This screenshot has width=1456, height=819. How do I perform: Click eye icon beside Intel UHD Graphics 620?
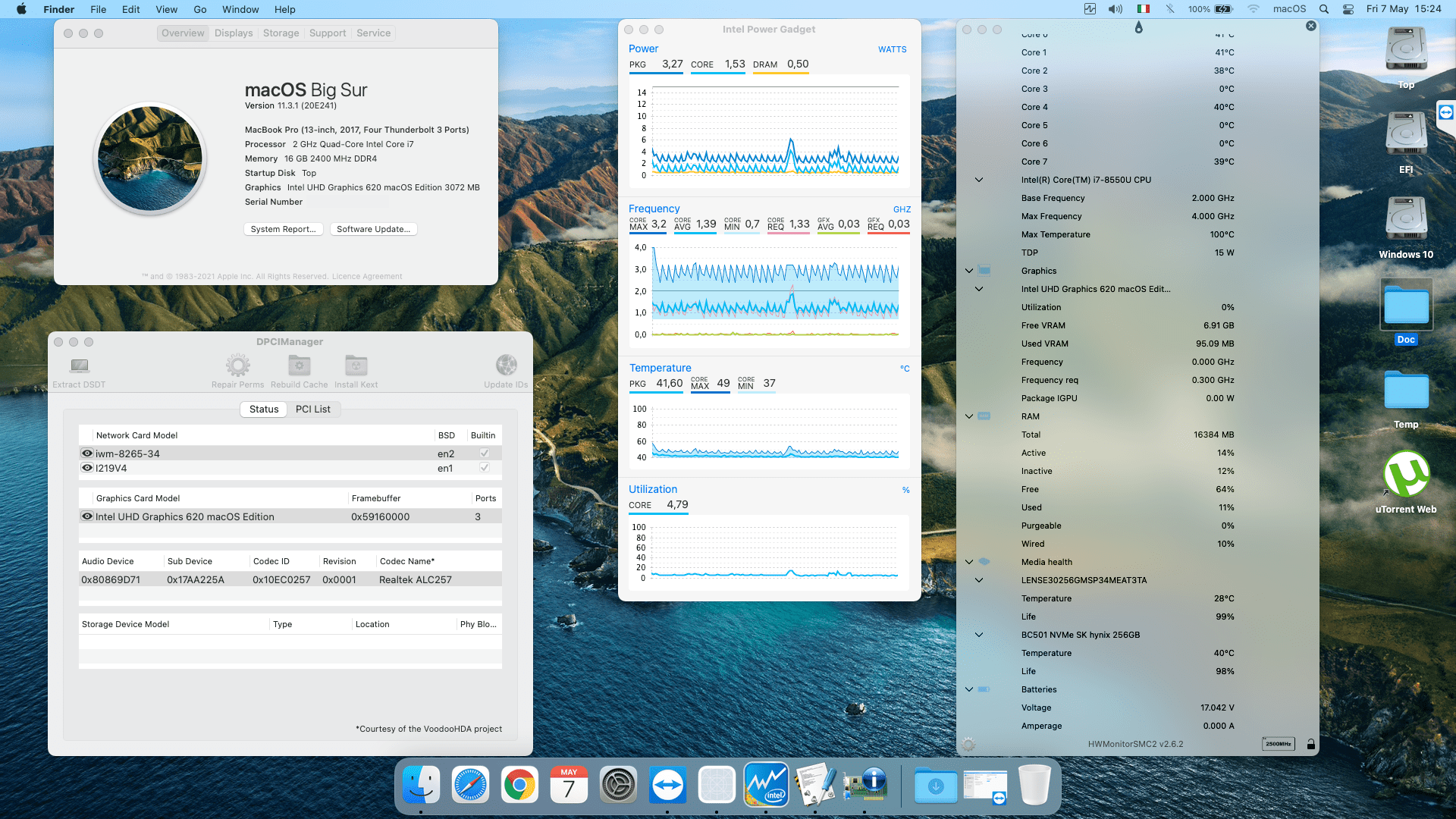pos(87,516)
